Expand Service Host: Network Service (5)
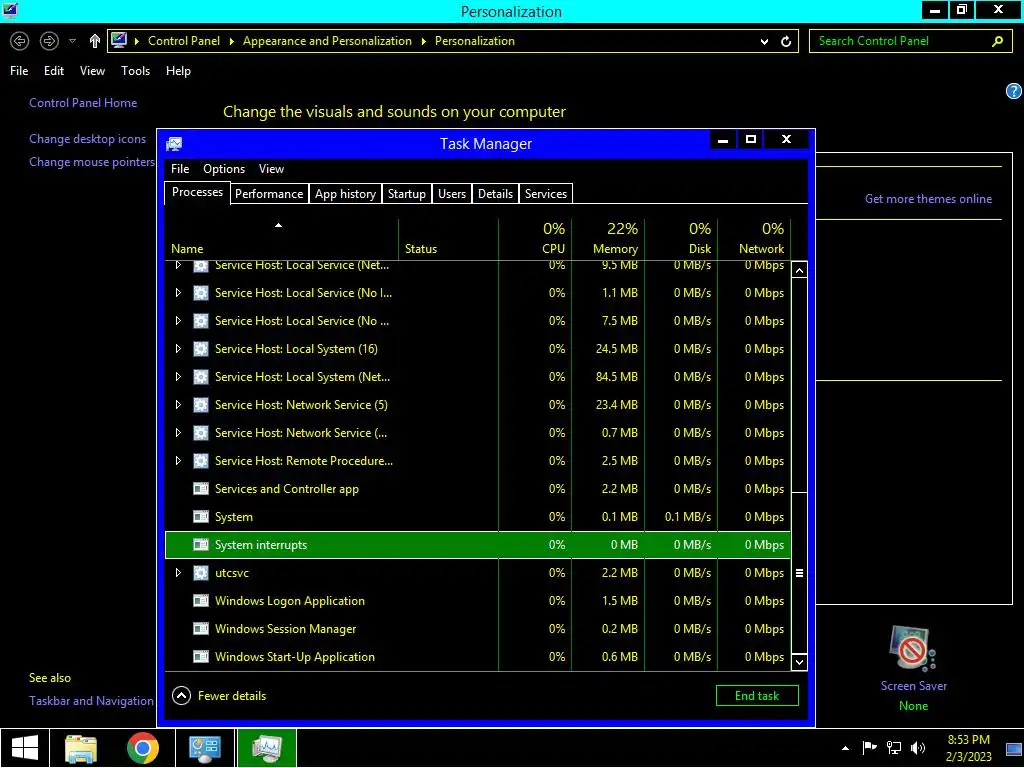 [x=178, y=405]
